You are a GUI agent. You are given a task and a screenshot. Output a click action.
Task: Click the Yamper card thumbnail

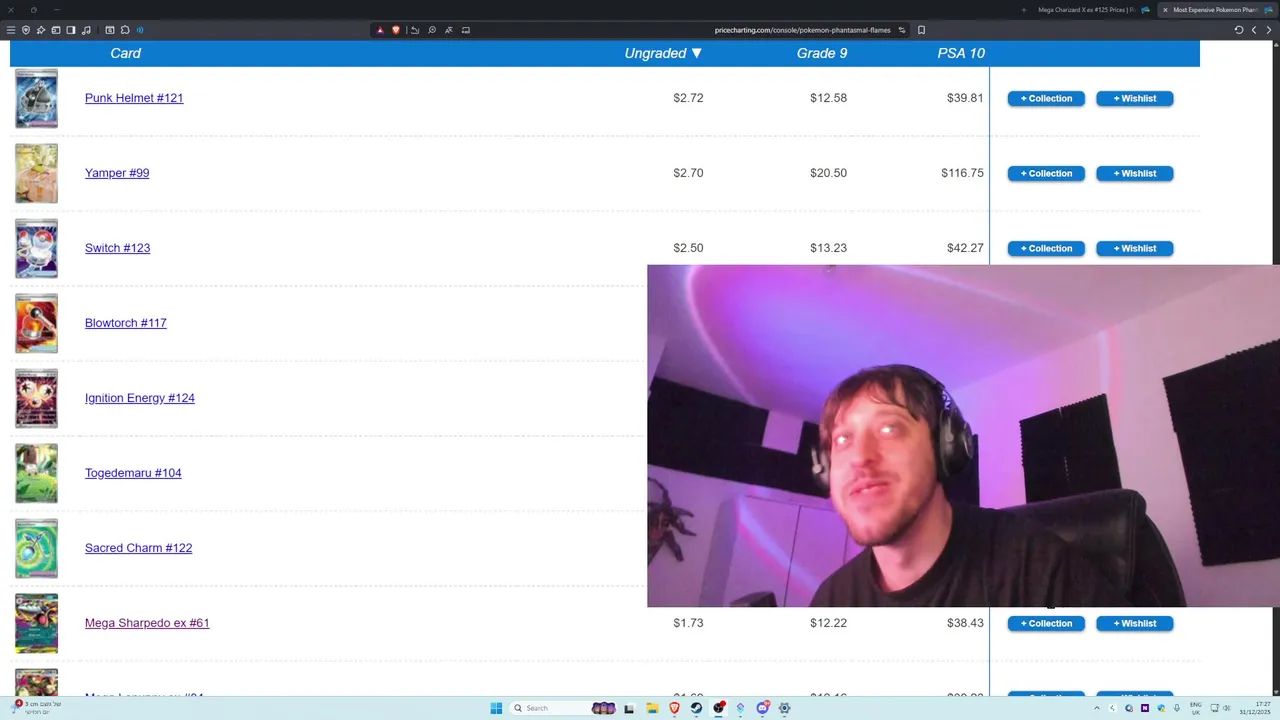36,173
